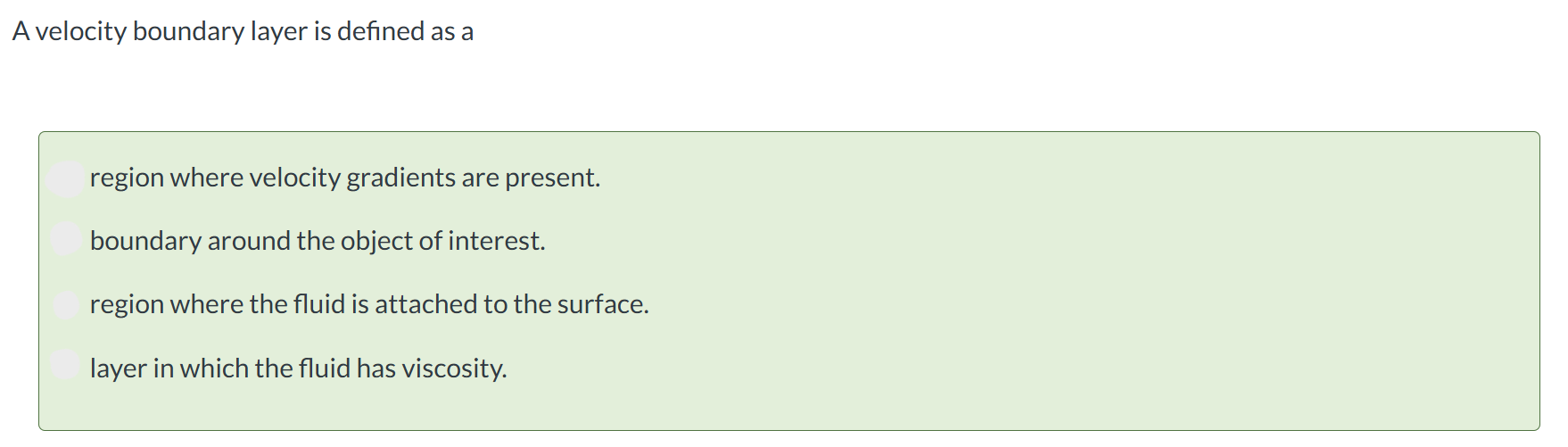This screenshot has width=1568, height=447.
Task: Click the question text 'A velocity boundary layer is defined as a'
Action: click(x=243, y=32)
